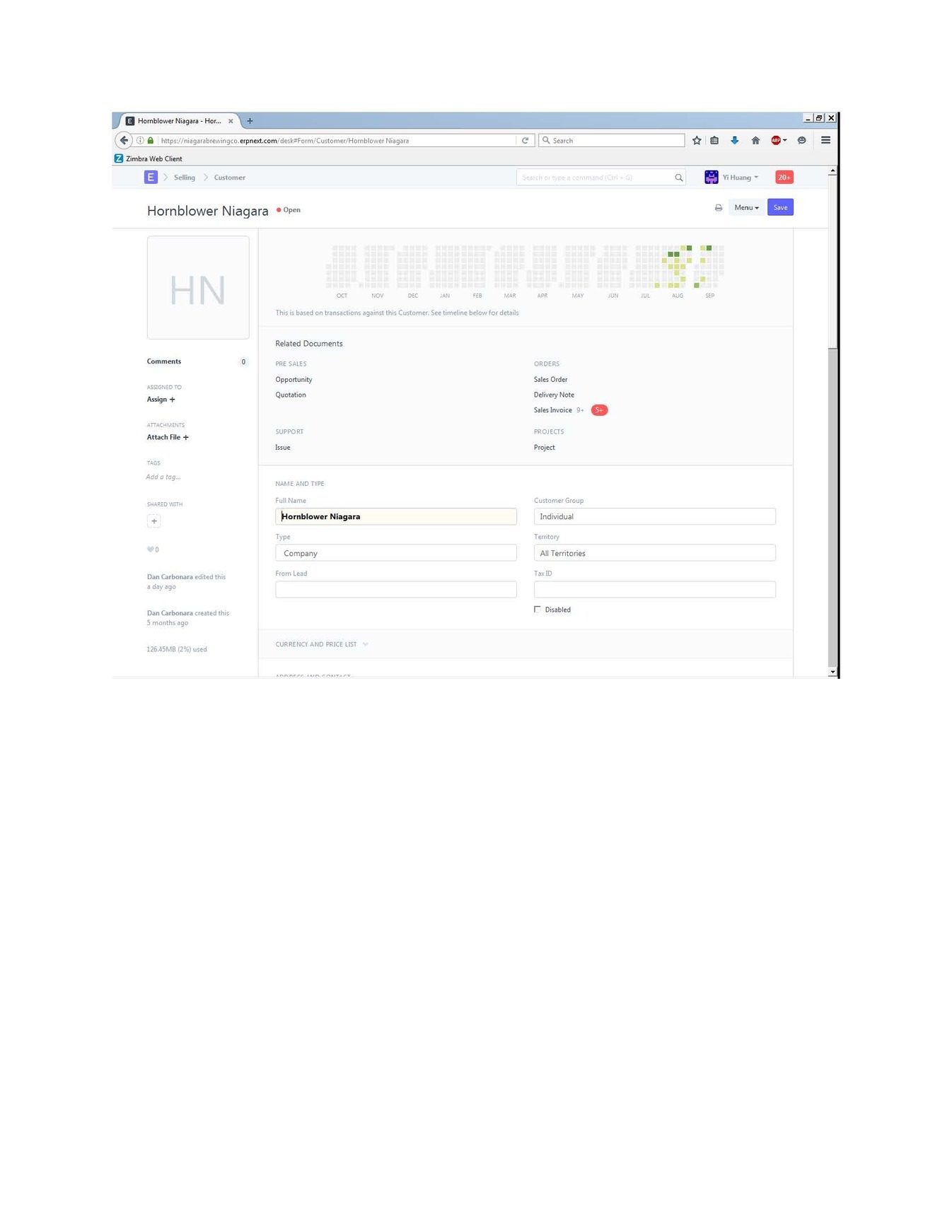This screenshot has width=952, height=1232.
Task: Click the browser Search box
Action: point(612,140)
